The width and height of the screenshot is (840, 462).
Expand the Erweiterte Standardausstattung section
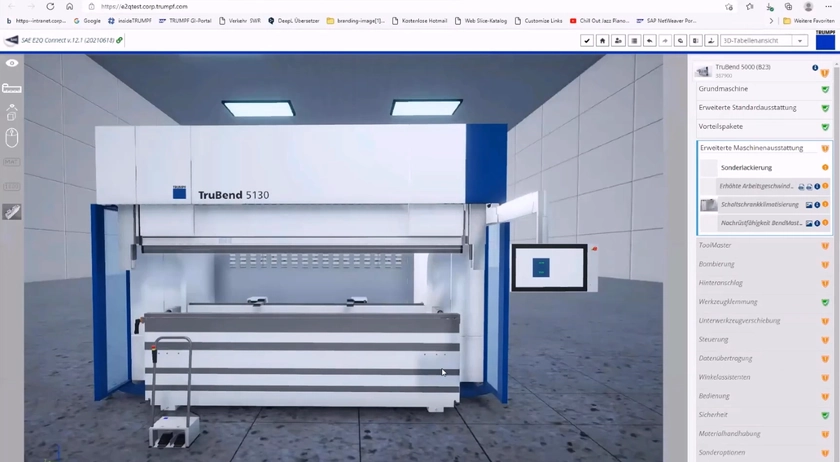(x=763, y=108)
